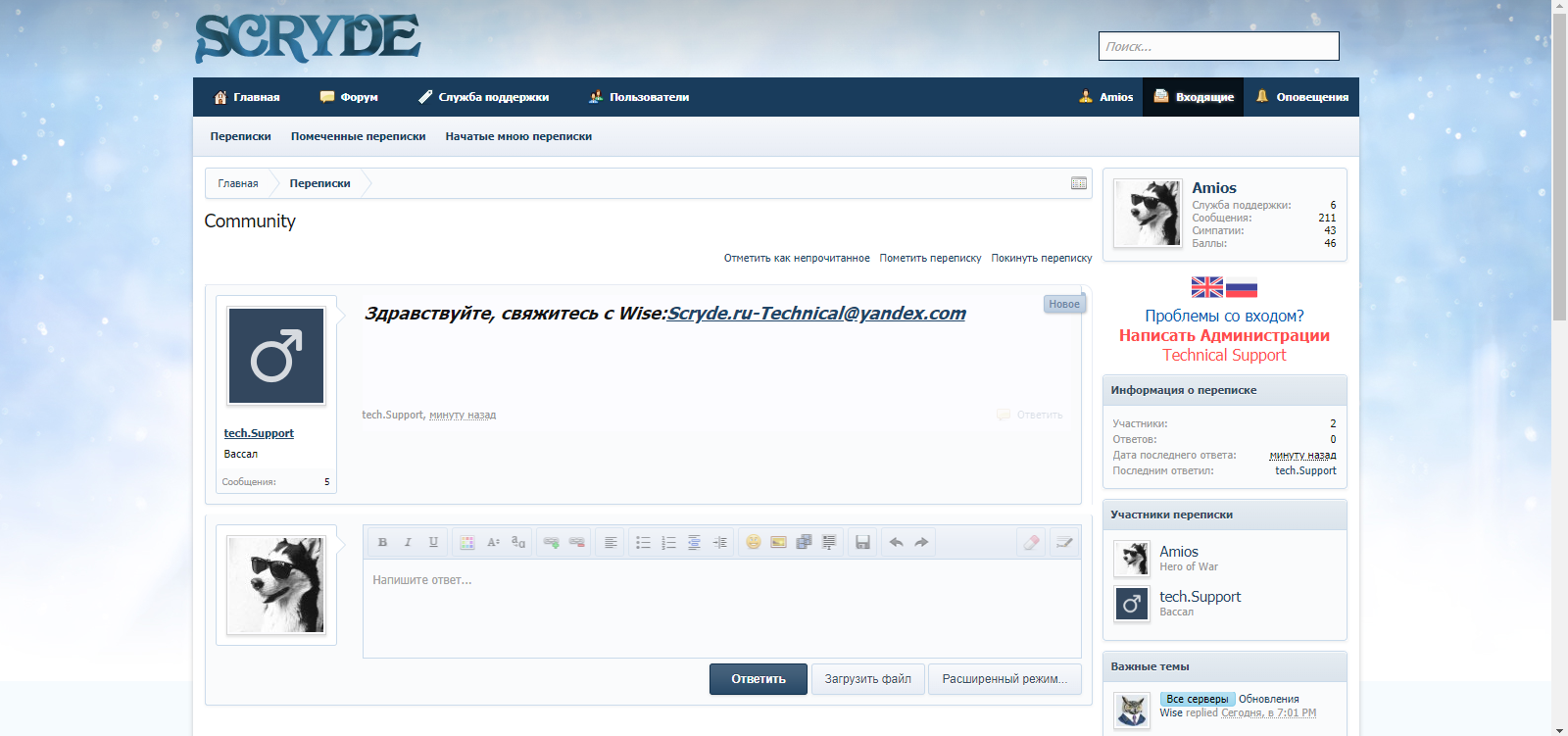This screenshot has height=736, width=1568.
Task: Open the Форум menu item
Action: click(349, 97)
